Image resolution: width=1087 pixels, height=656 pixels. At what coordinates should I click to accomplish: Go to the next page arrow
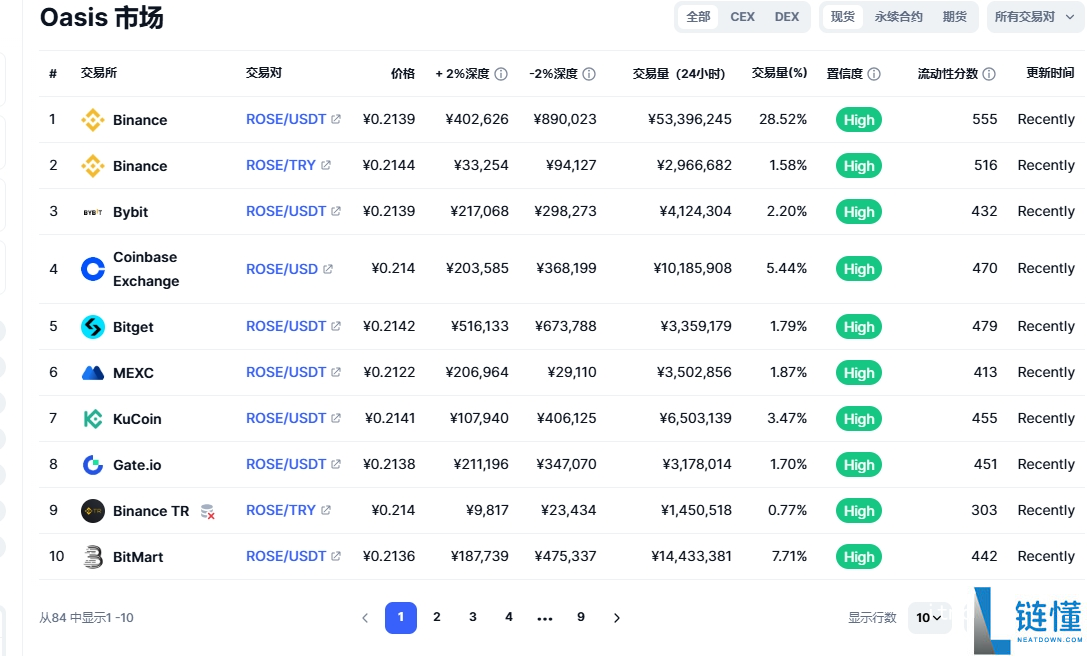[616, 618]
